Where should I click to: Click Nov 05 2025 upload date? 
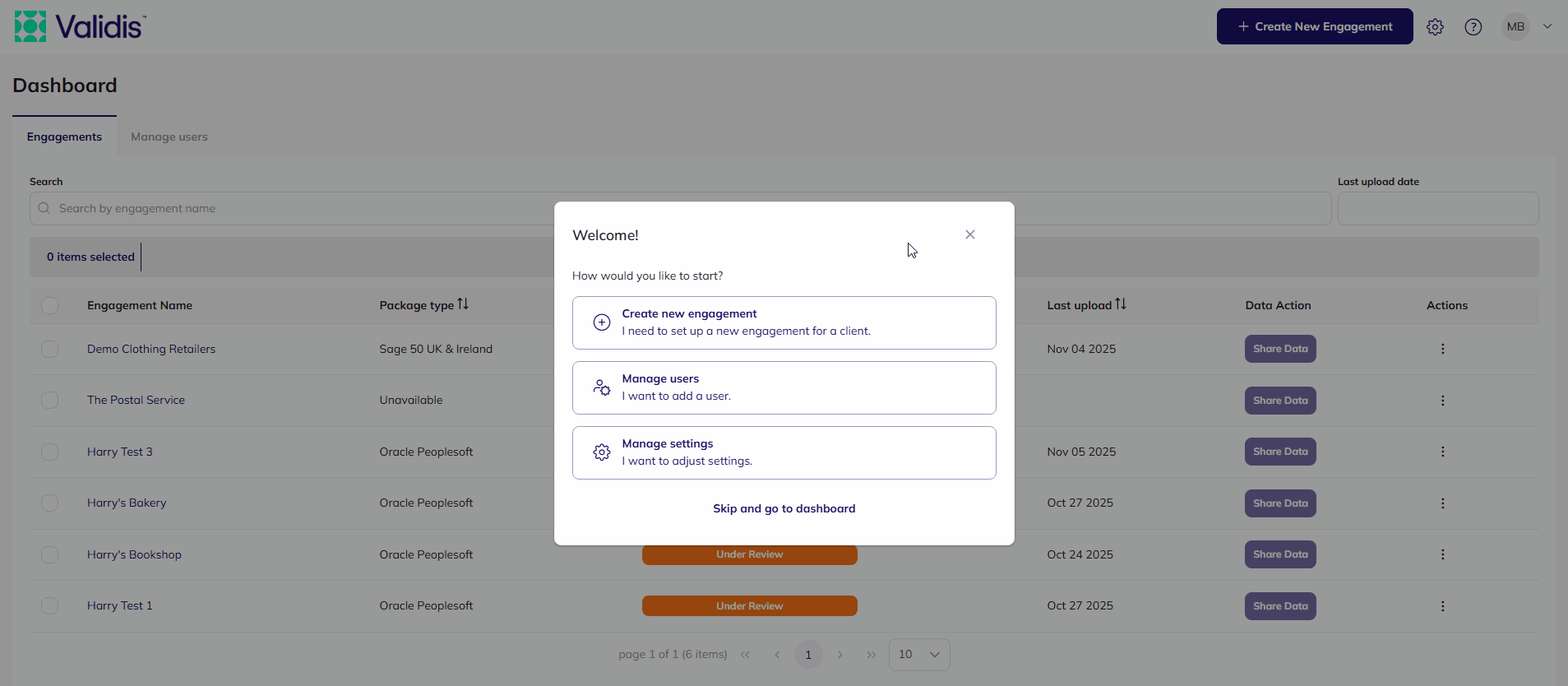(1081, 452)
